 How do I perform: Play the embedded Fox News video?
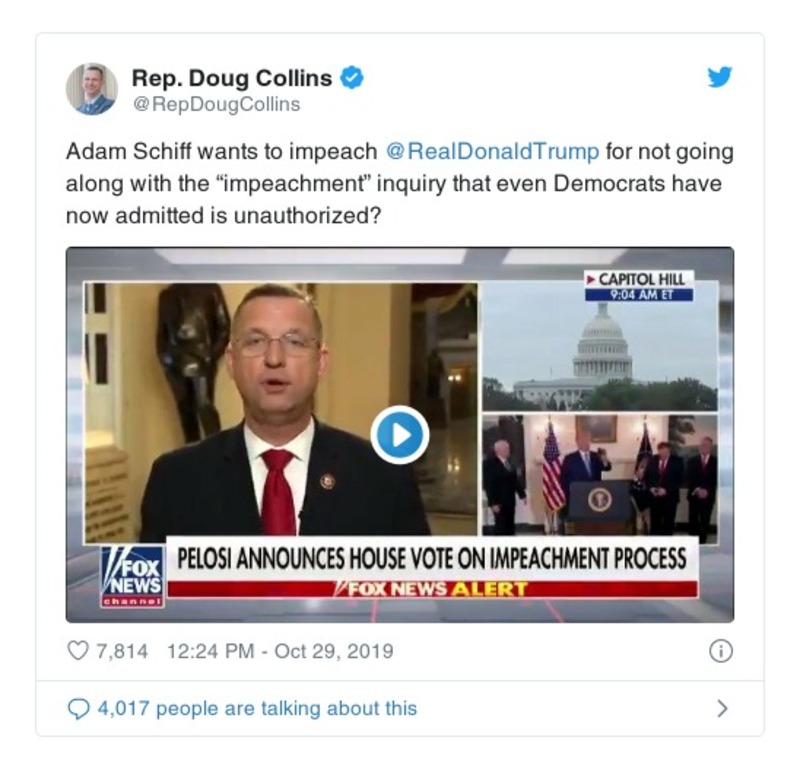point(400,435)
